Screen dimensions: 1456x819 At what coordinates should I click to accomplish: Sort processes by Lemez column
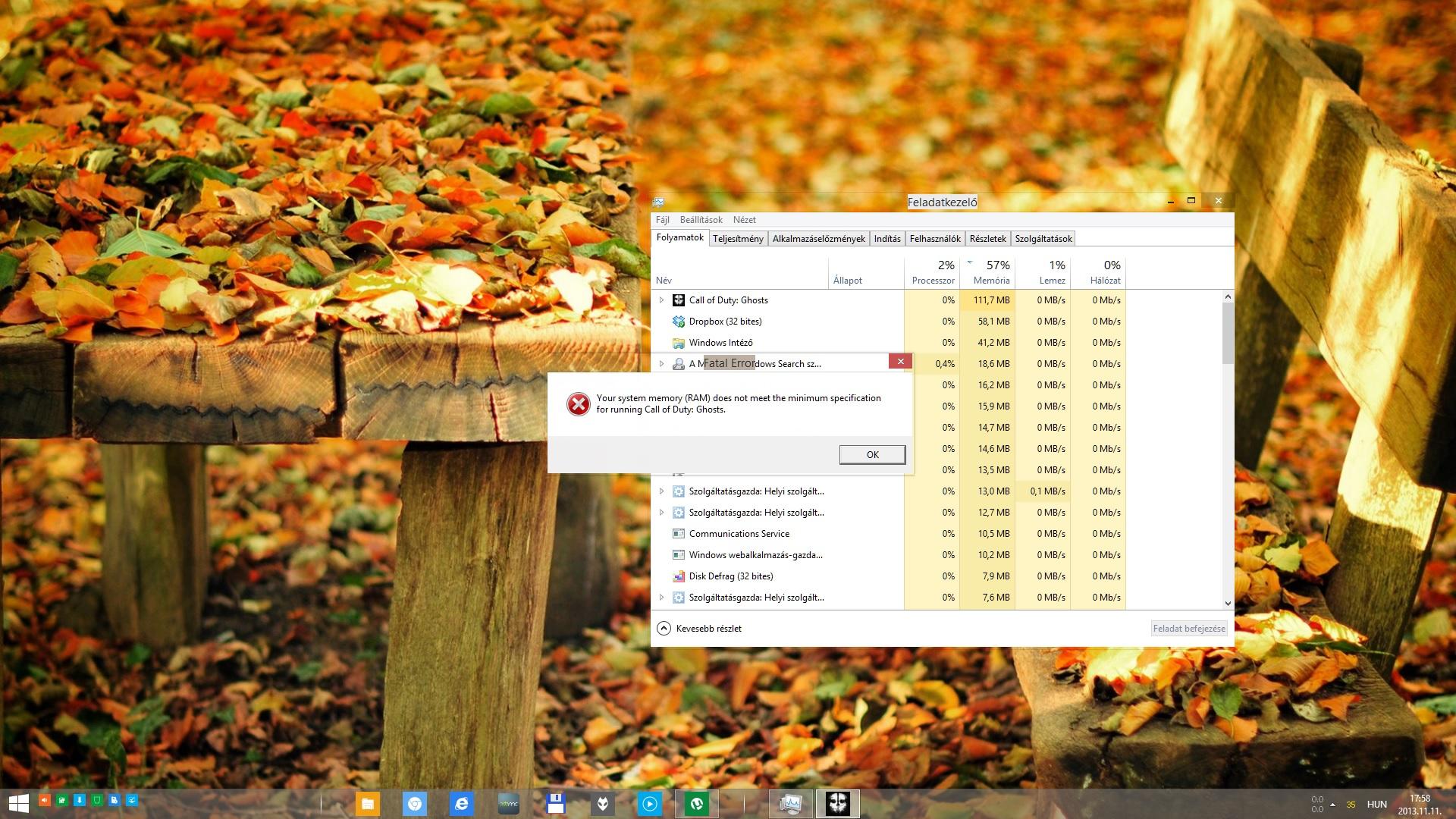(1043, 273)
